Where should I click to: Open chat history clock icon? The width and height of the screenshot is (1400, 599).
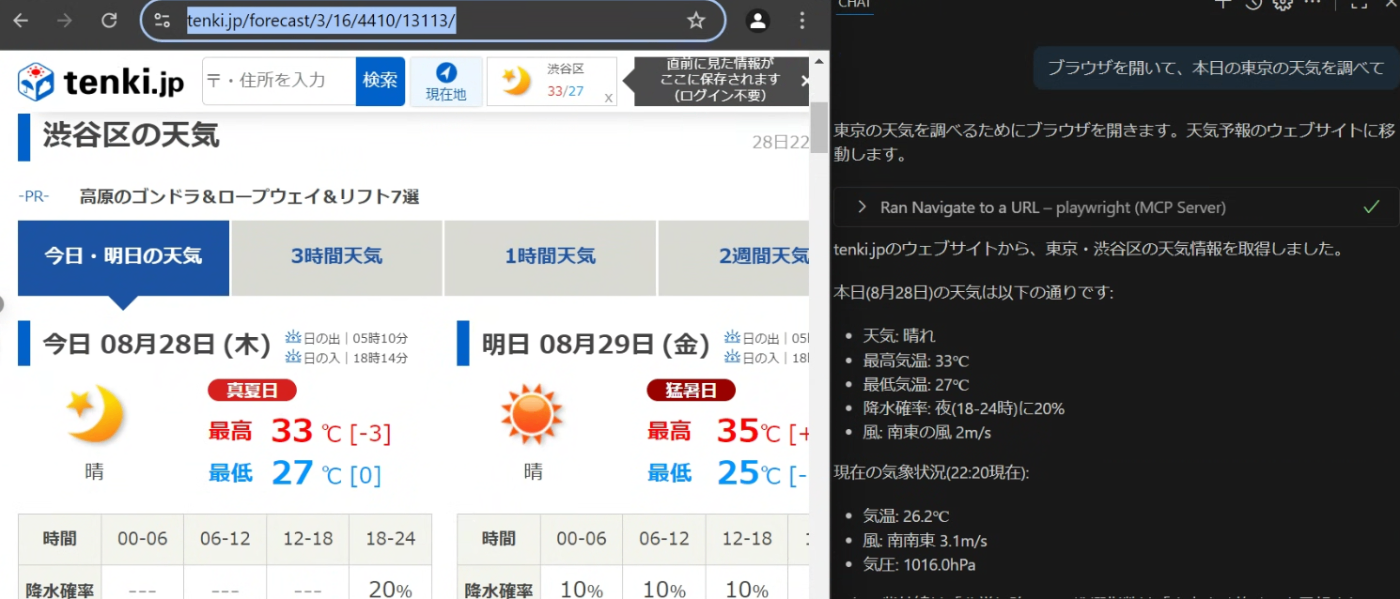coord(1254,4)
